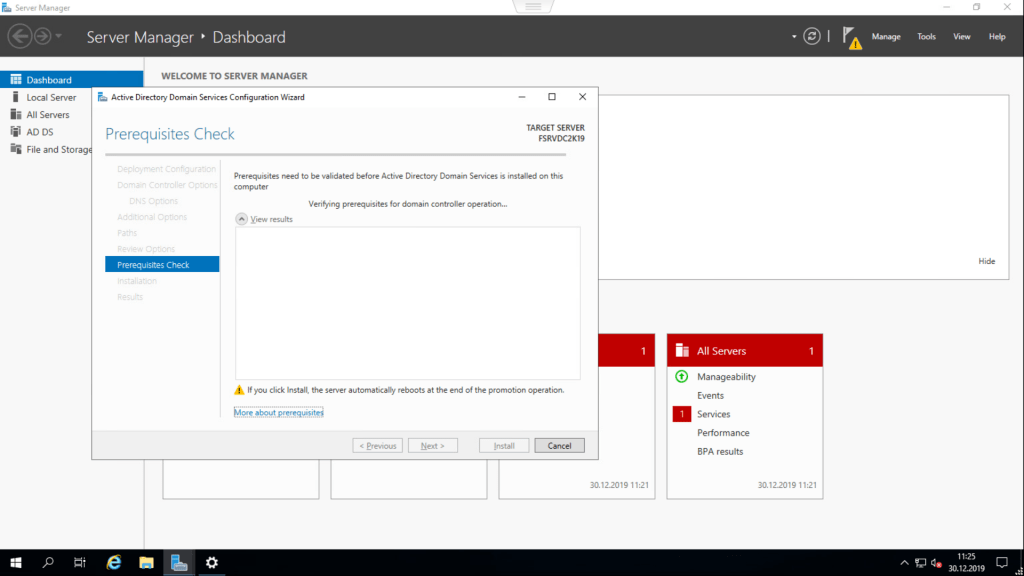Open the navigation history dropdown arrow
This screenshot has height=576, width=1024.
pyautogui.click(x=59, y=37)
